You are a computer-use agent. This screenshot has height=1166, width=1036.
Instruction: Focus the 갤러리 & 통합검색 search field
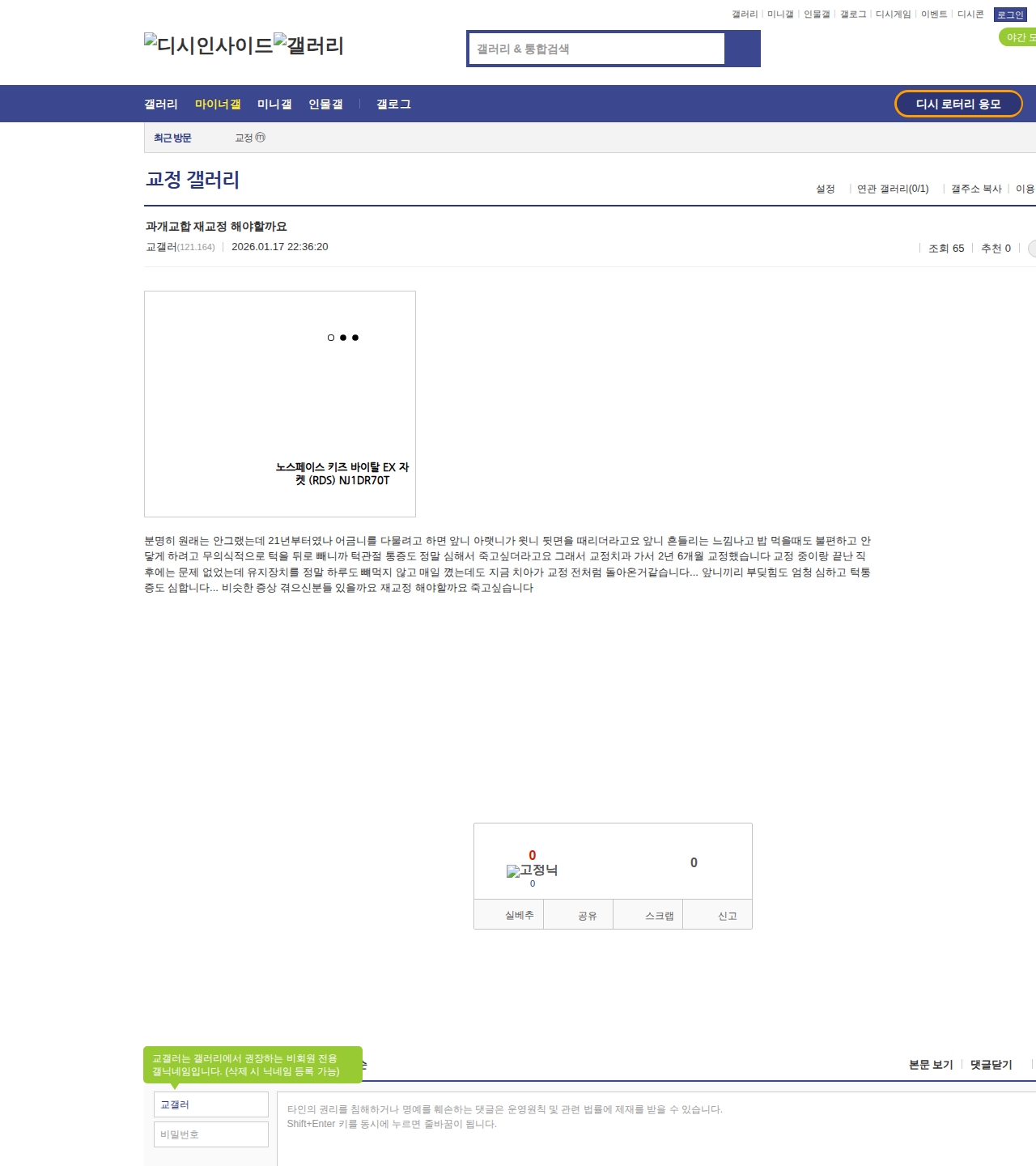(597, 49)
